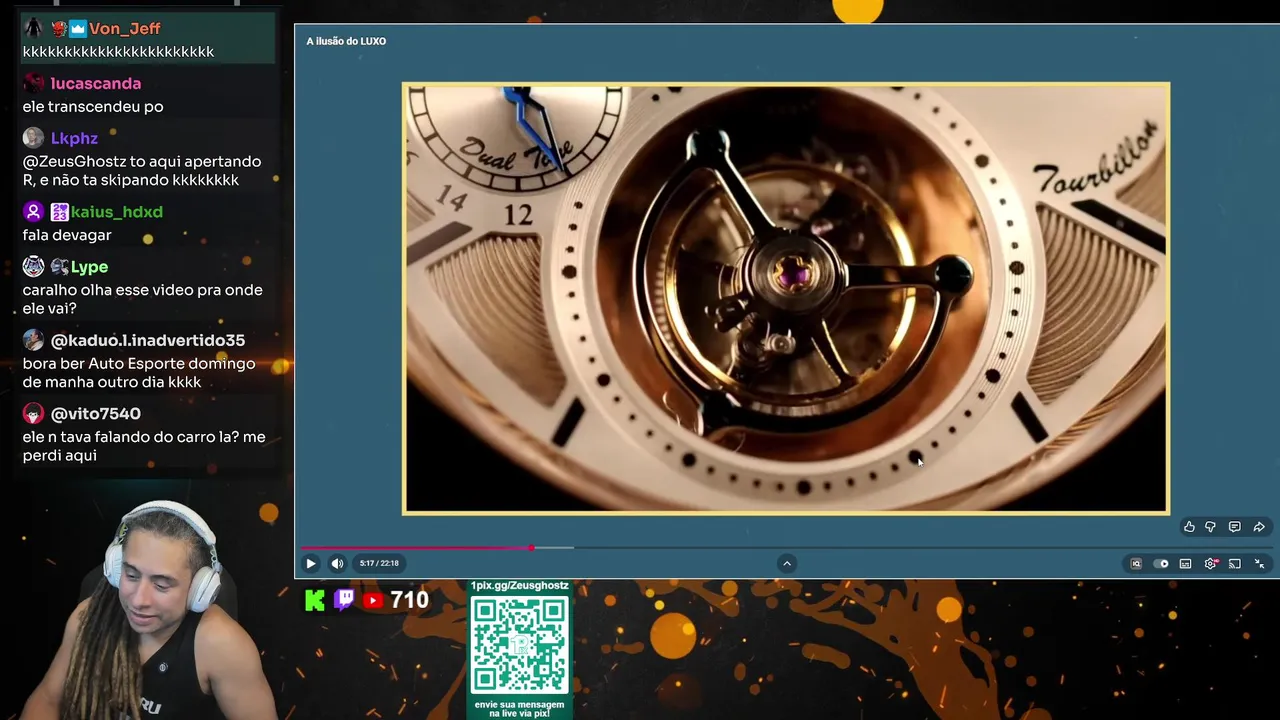Click the 5:17 / 22:18 time display
The image size is (1280, 720).
click(379, 564)
